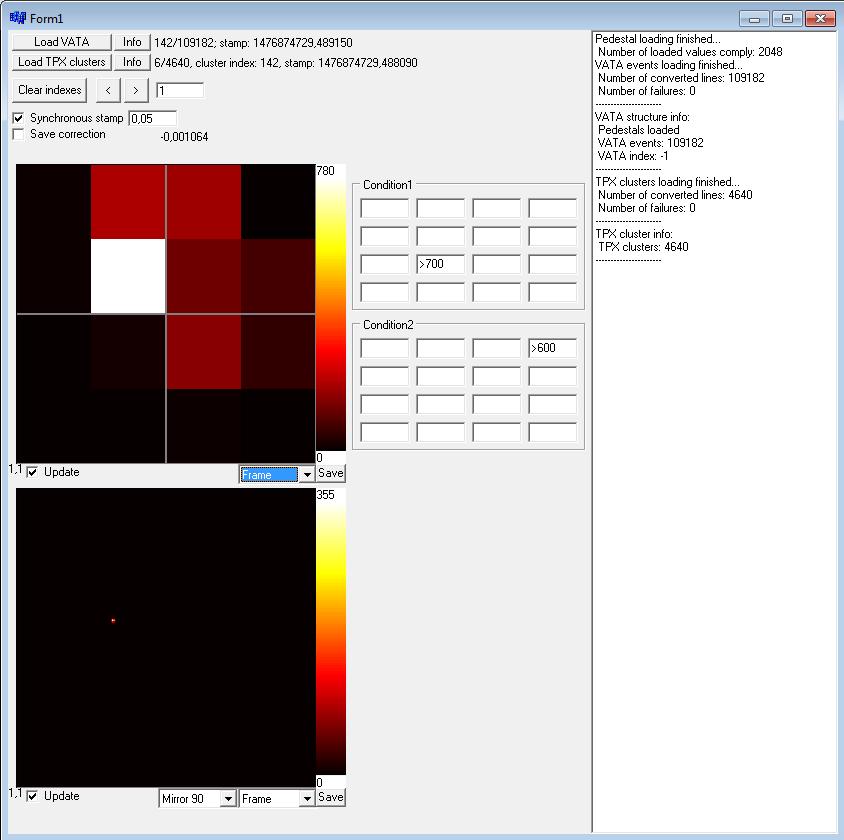
Task: Click log line 'Pedestal loading finished...'
Action: (x=657, y=39)
